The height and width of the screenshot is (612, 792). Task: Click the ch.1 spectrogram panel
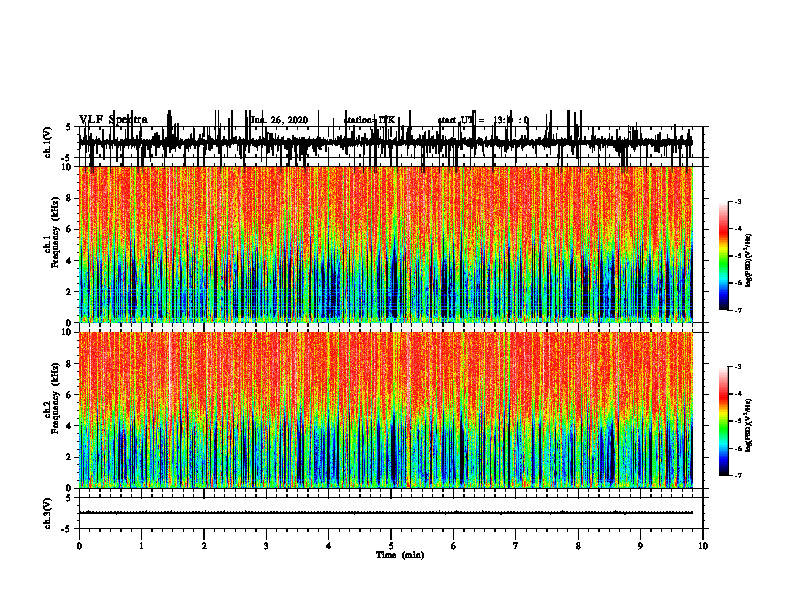(x=386, y=245)
